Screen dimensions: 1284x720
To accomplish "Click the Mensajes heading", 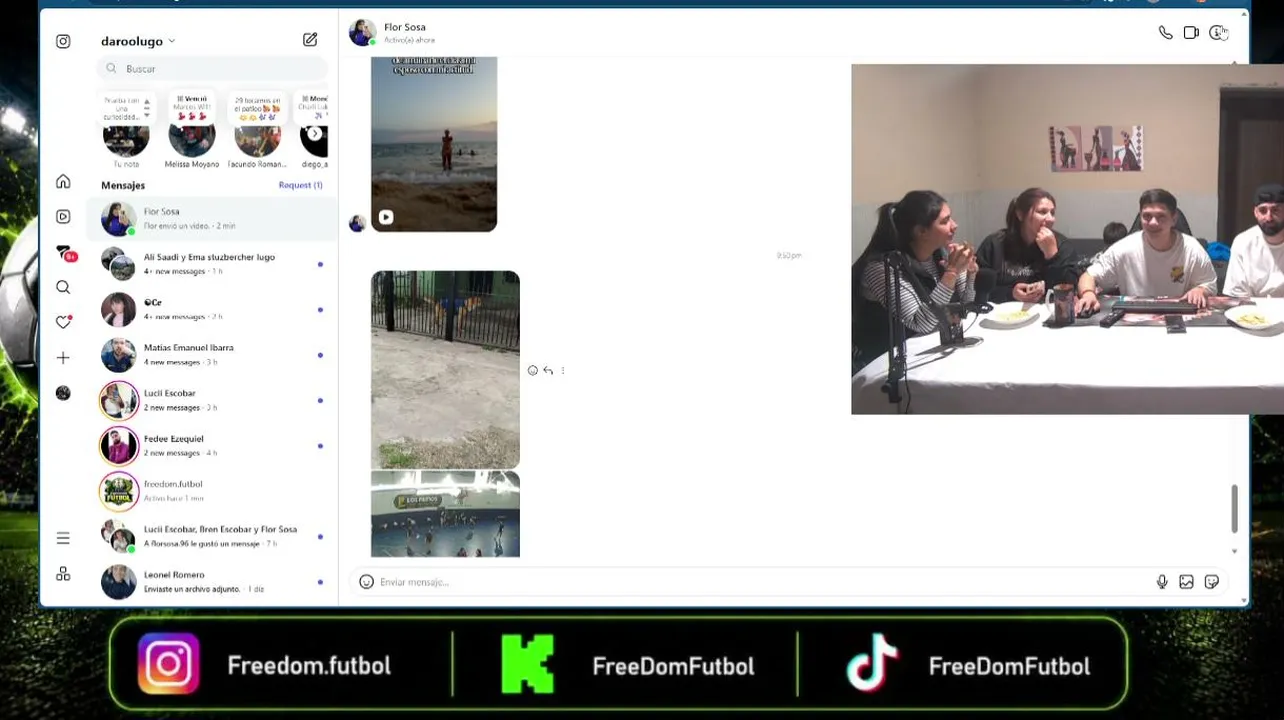I will point(123,185).
